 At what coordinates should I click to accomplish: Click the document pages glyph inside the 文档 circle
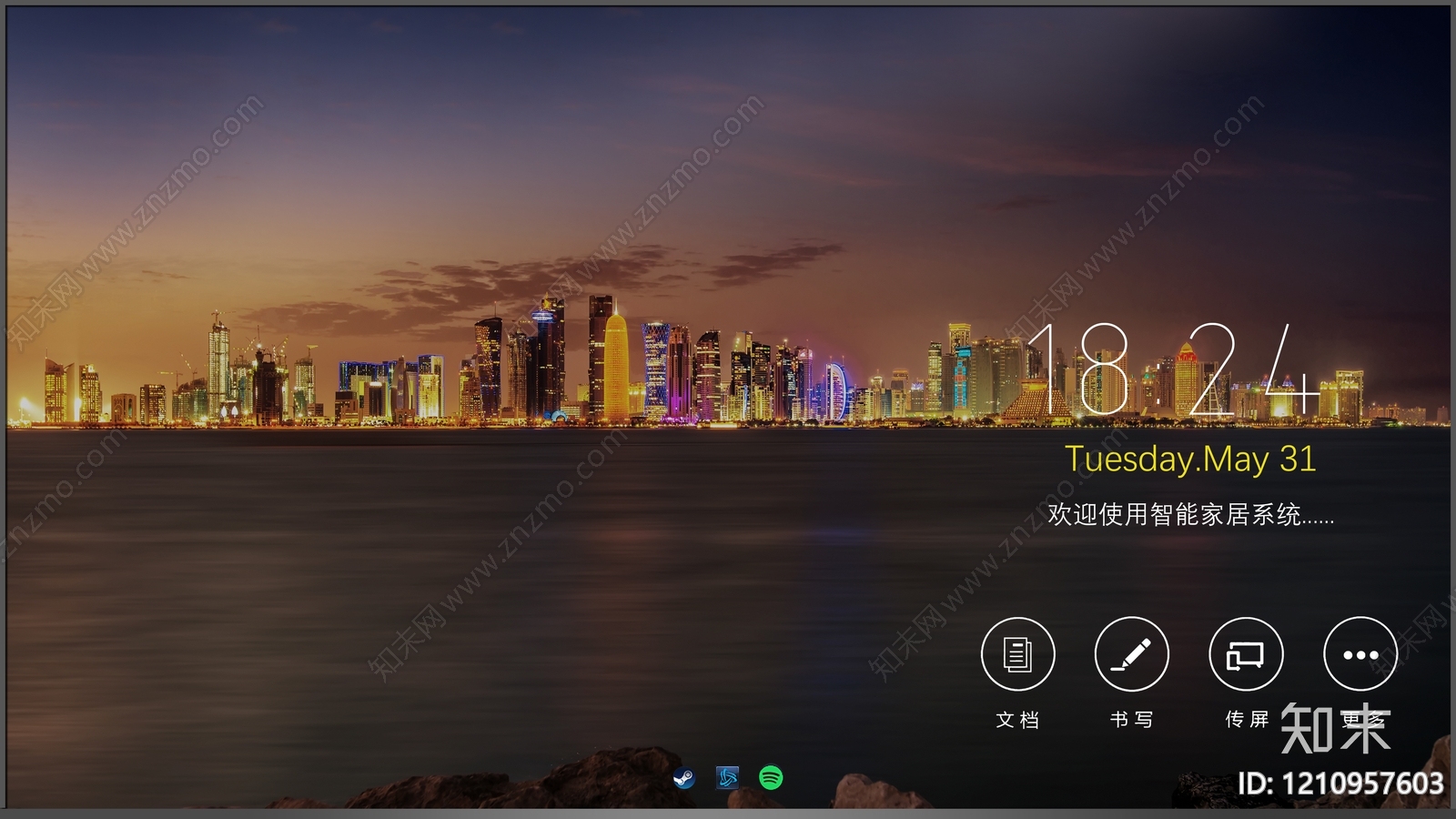[x=1019, y=653]
